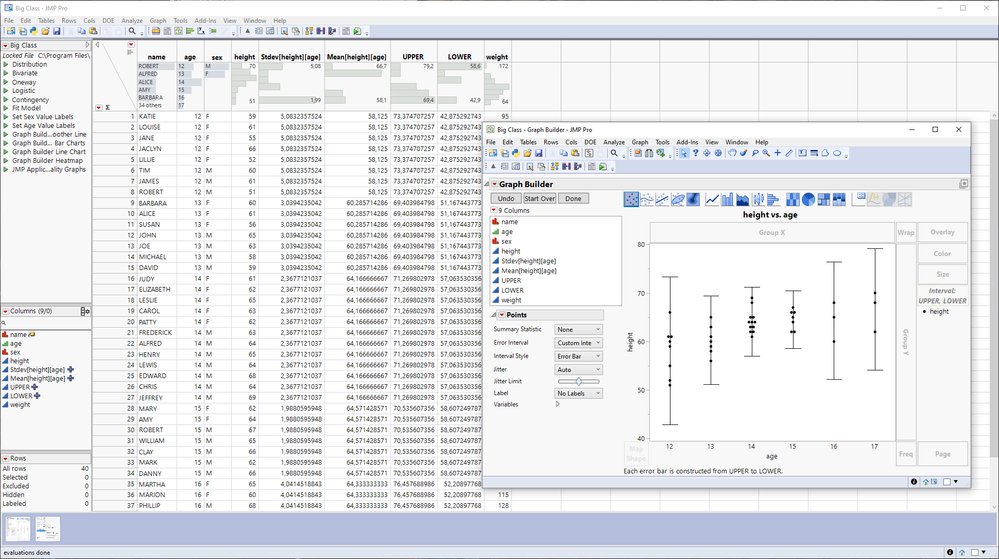Screen dimensions: 999x559
Task: Run the Bivariate table script
Action: (6, 73)
